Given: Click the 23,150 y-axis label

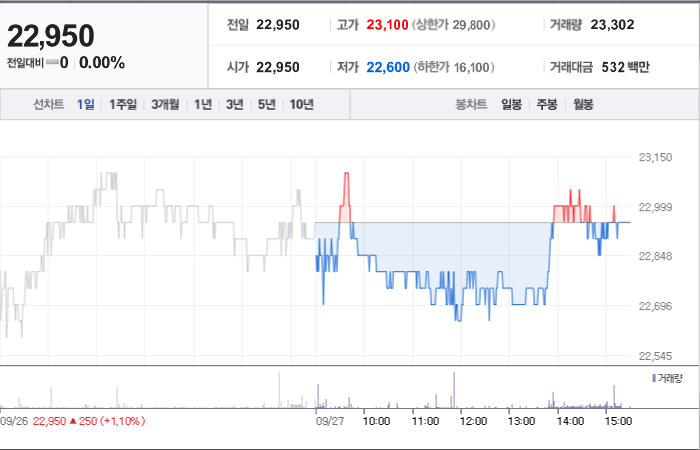Looking at the screenshot, I should (x=655, y=157).
